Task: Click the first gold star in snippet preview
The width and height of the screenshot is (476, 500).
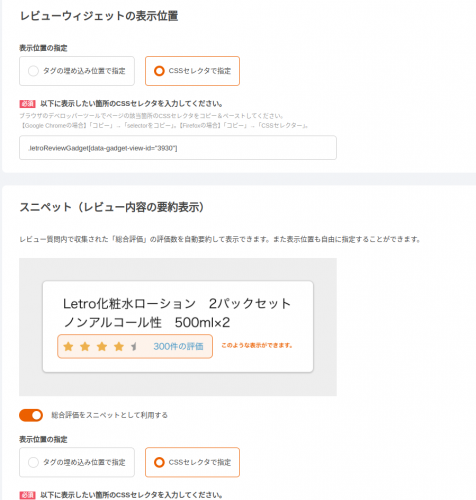Action: coord(68,347)
